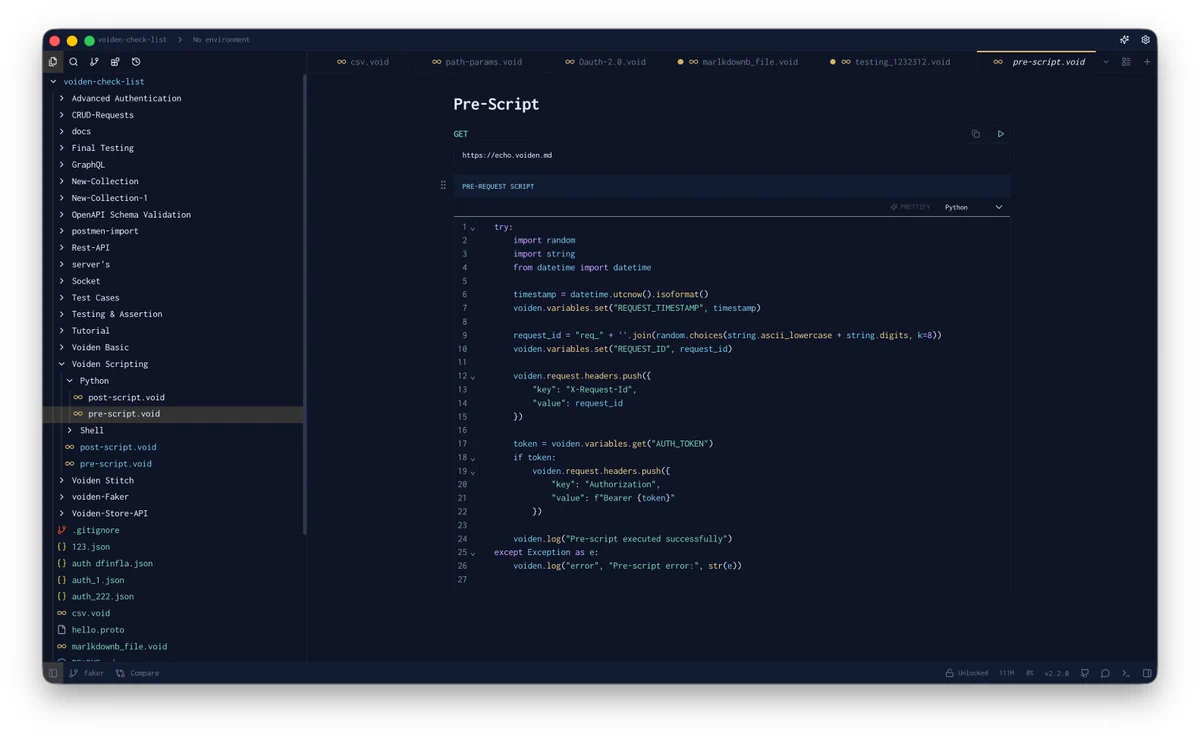Click the PRETTIFY button
This screenshot has height=740, width=1200.
tap(910, 207)
